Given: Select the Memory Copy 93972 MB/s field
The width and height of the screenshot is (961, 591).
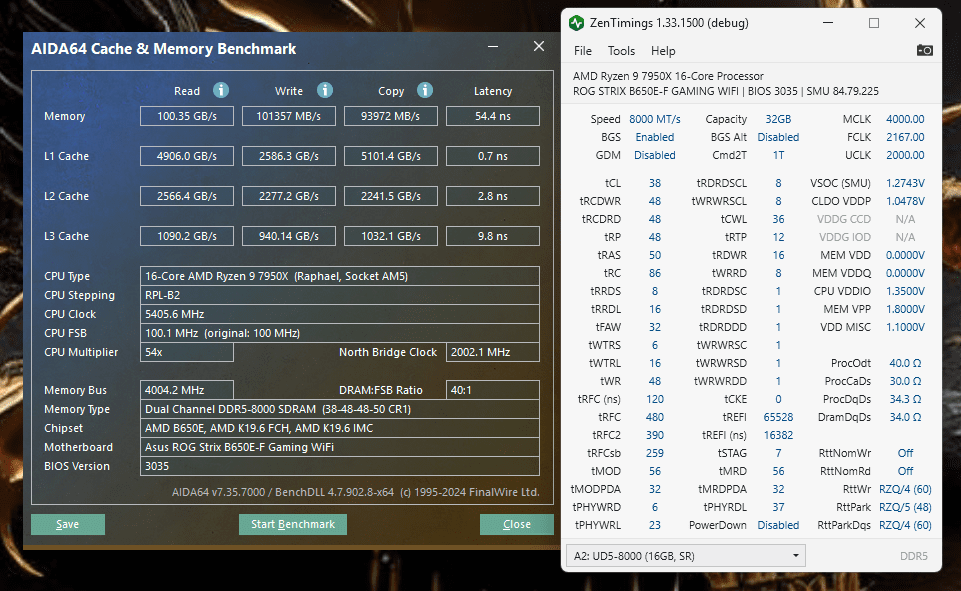Looking at the screenshot, I should click(x=390, y=116).
